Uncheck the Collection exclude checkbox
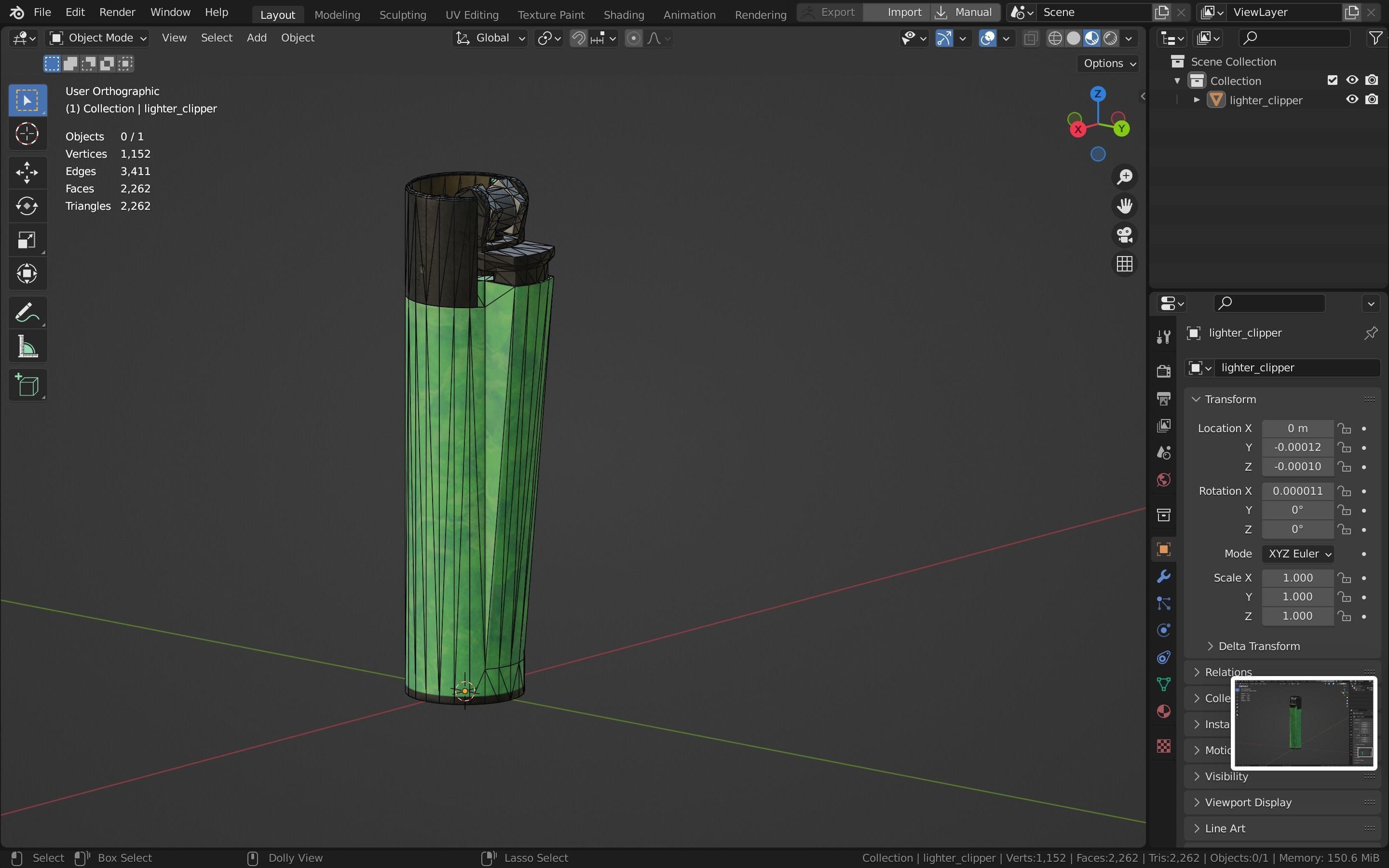1389x868 pixels. [1333, 80]
